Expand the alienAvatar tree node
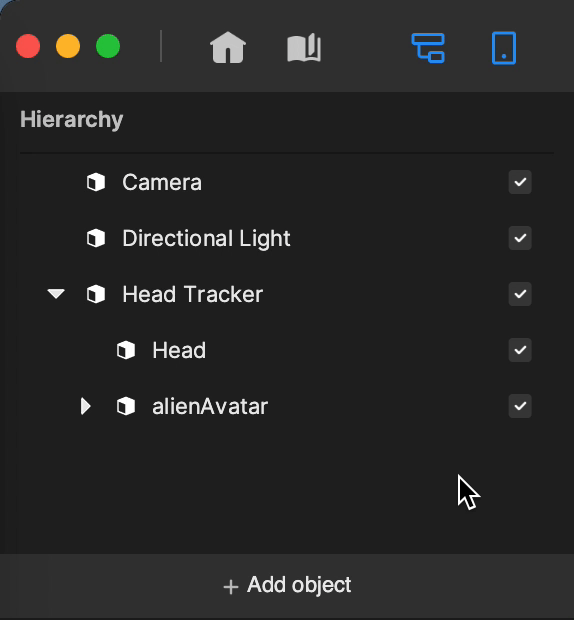Screen dimensions: 574x620 (x=85, y=406)
